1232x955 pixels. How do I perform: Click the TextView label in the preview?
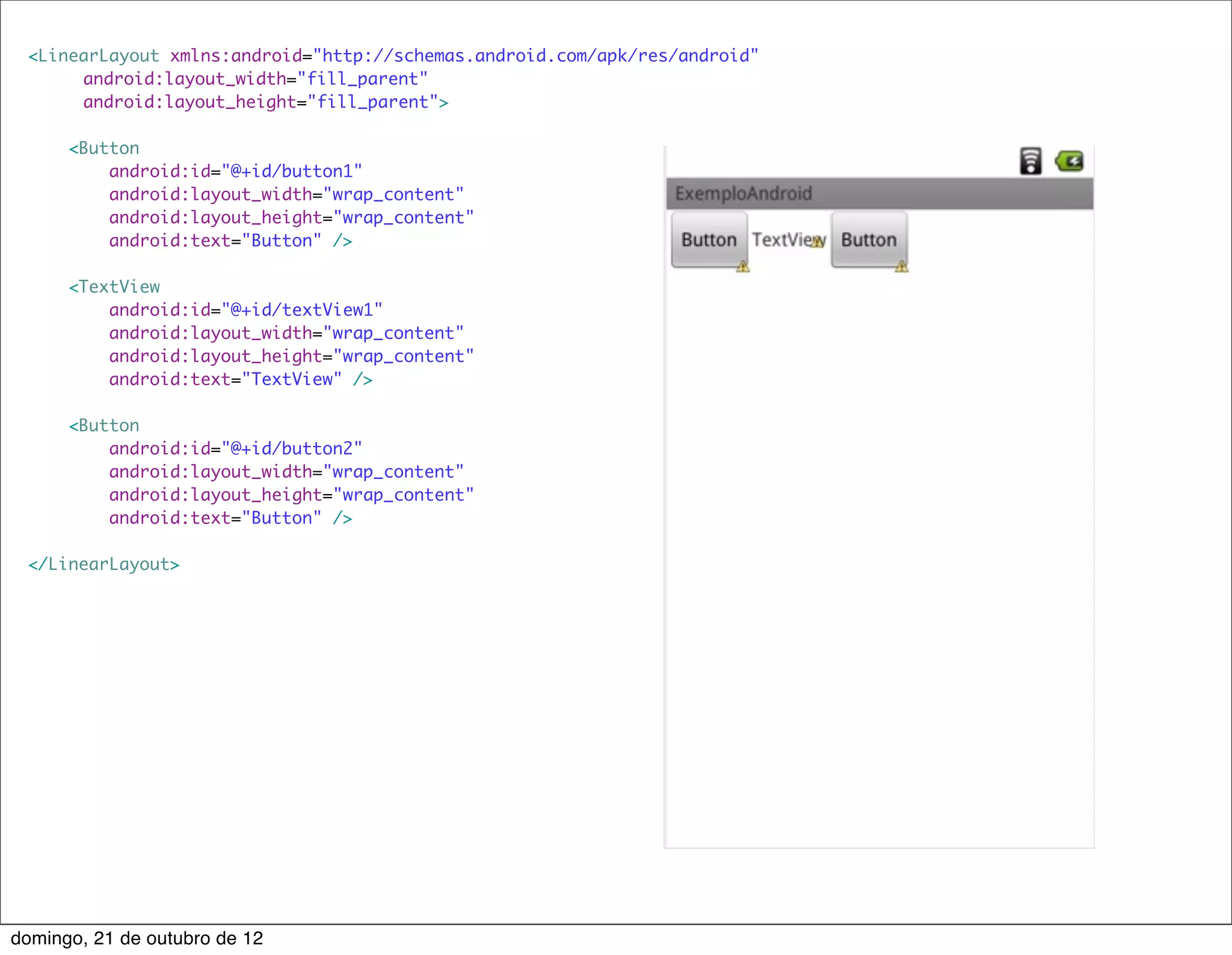click(x=781, y=240)
